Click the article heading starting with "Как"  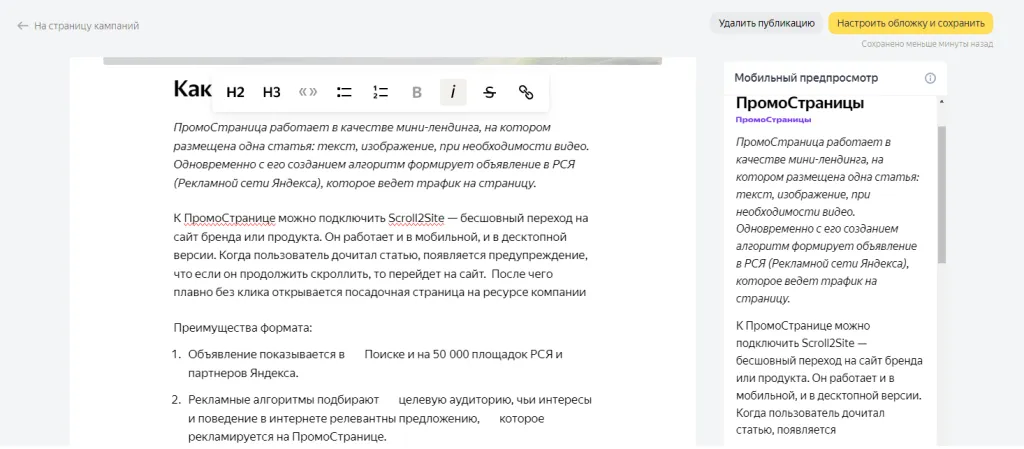point(191,89)
